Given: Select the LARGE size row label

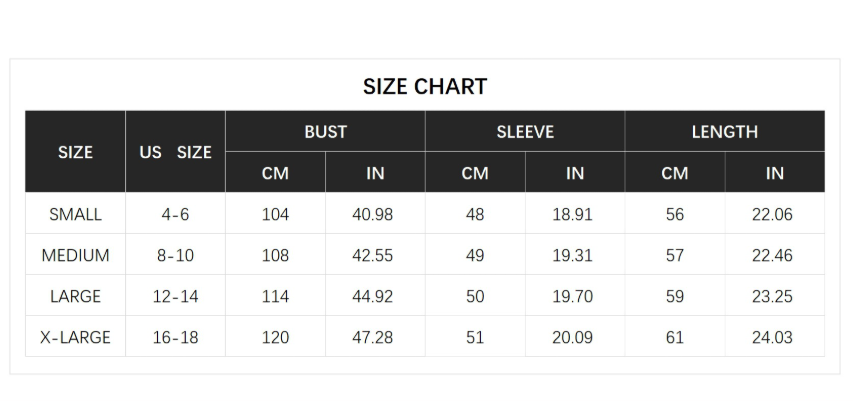Looking at the screenshot, I should tap(75, 296).
